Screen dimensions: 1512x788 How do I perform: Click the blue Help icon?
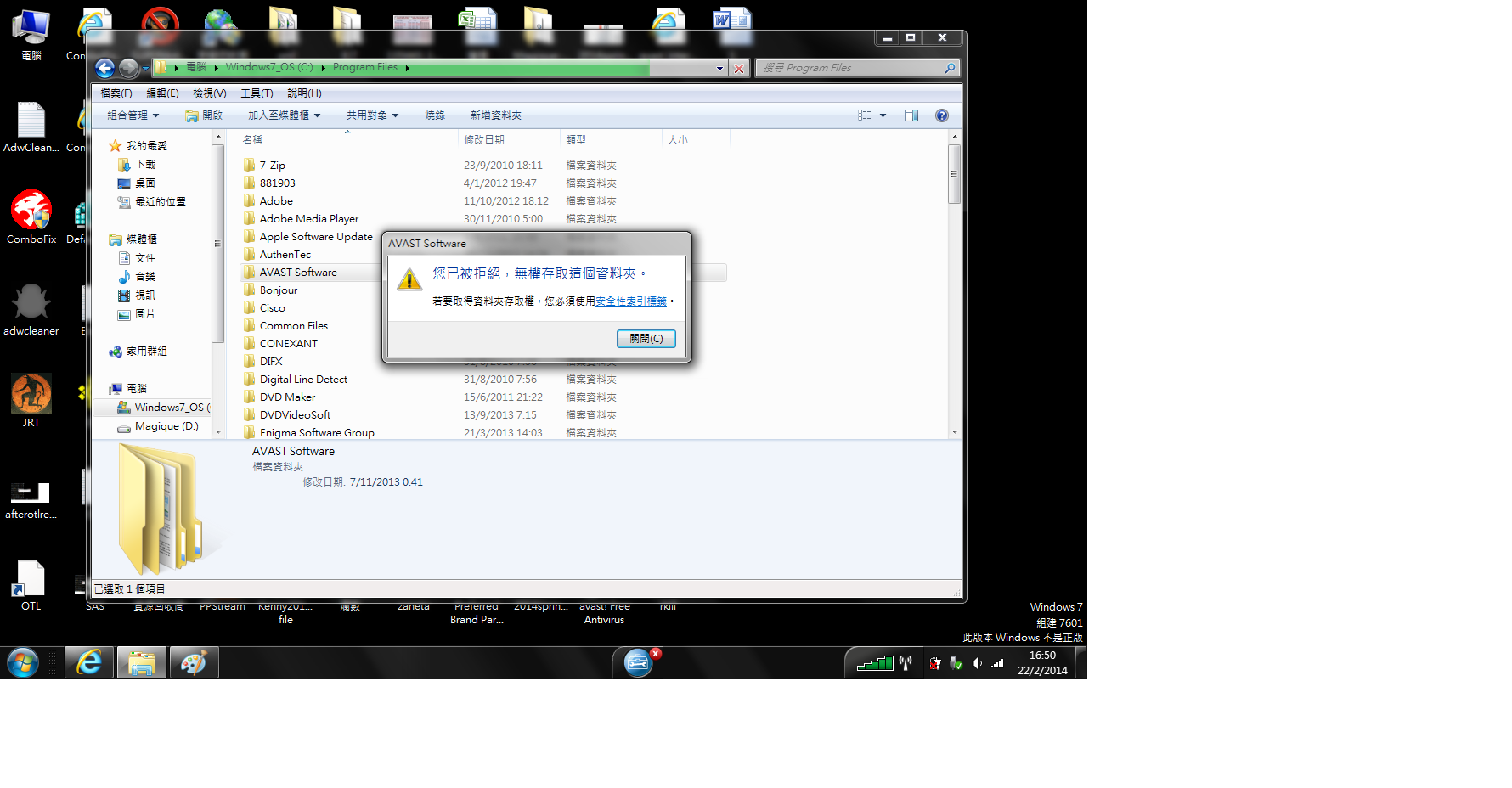click(942, 115)
